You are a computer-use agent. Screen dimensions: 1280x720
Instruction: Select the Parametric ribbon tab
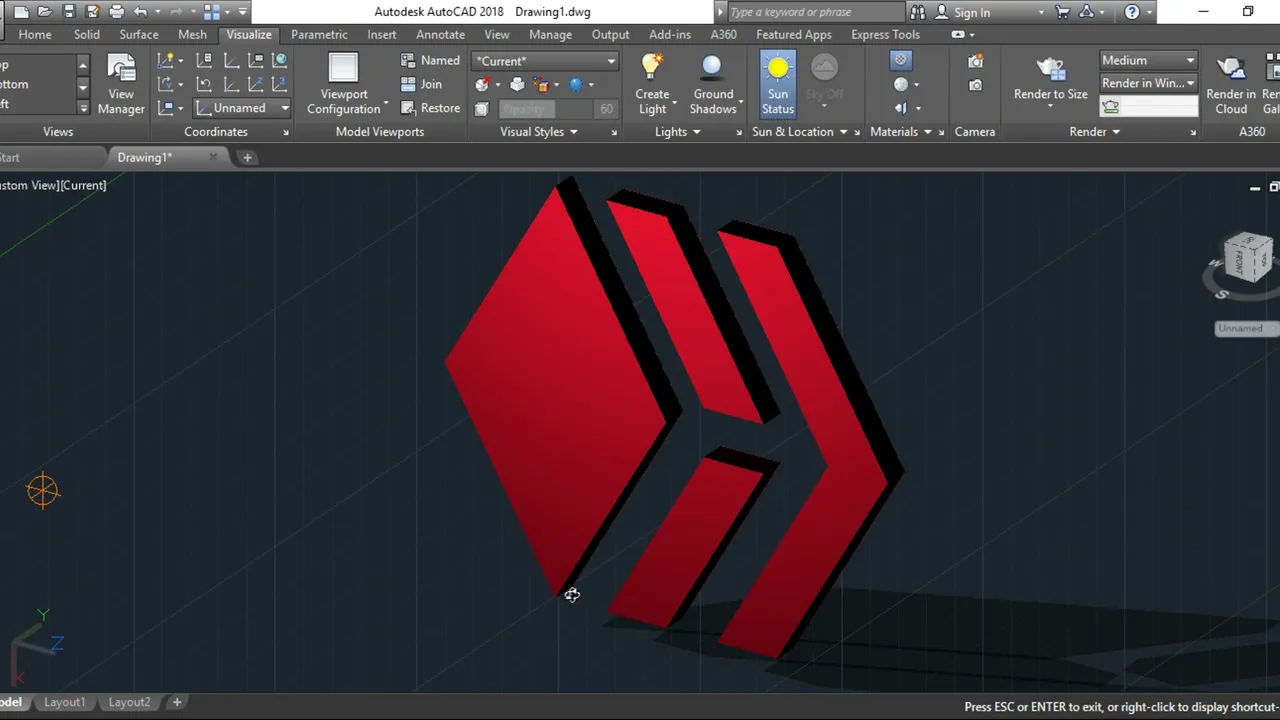pyautogui.click(x=319, y=34)
